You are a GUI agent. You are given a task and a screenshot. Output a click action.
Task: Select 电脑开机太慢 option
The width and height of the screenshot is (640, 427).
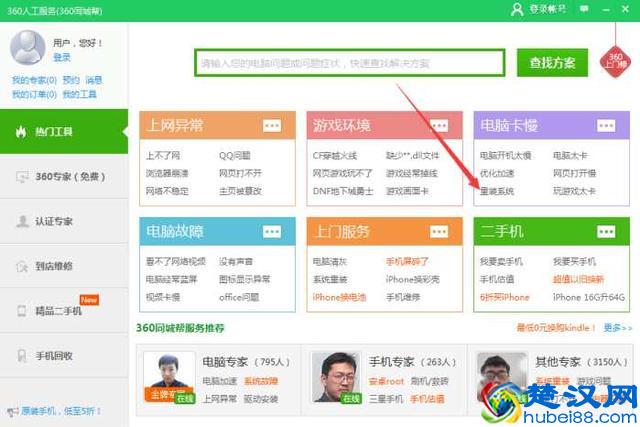point(506,156)
